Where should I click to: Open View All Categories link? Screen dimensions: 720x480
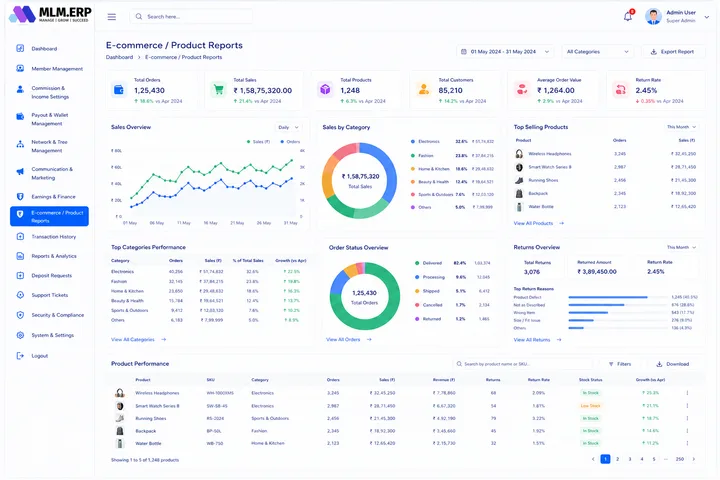tap(139, 339)
